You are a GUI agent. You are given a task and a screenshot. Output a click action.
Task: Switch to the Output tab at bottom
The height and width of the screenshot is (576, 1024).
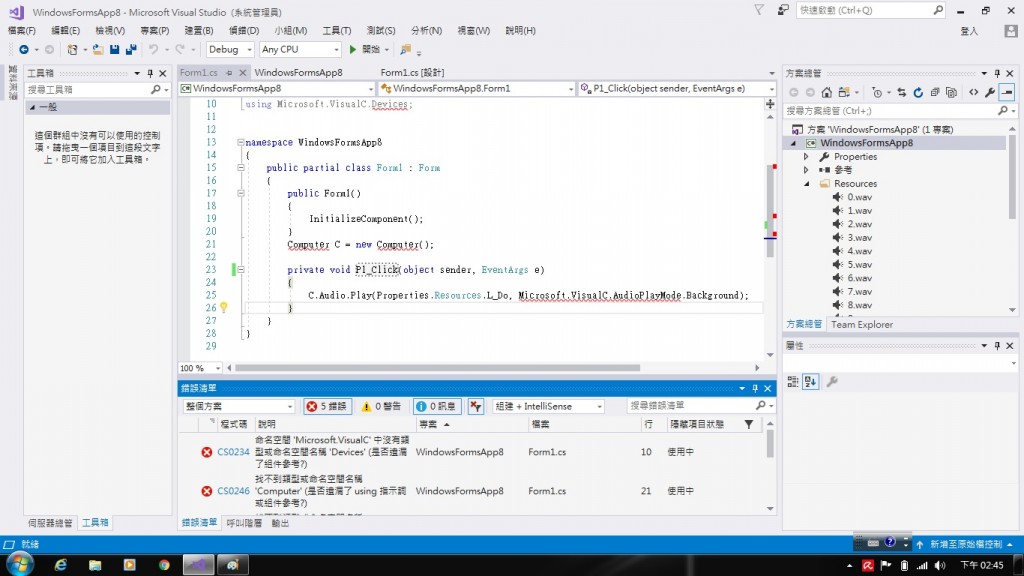[280, 523]
